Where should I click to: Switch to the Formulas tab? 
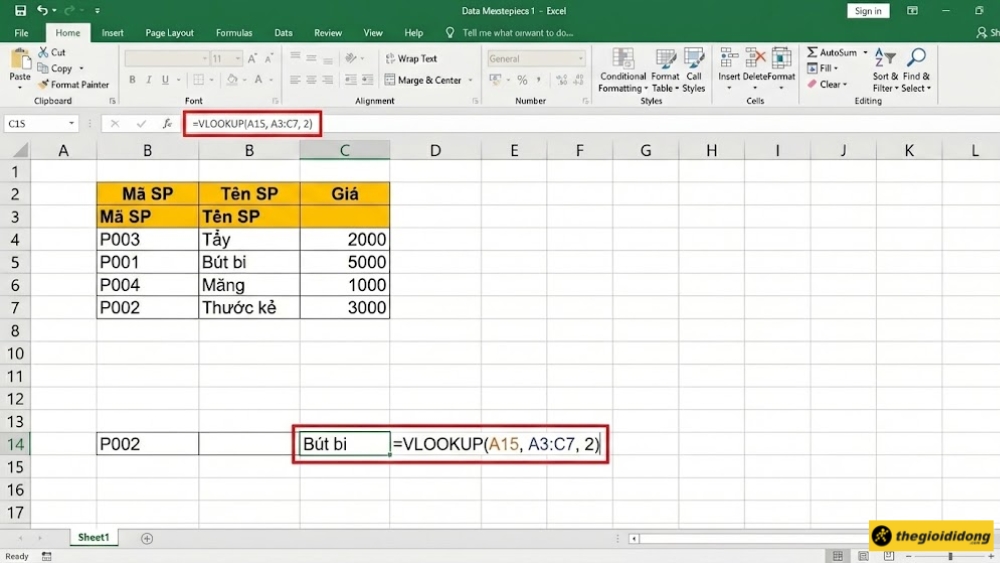(x=234, y=33)
